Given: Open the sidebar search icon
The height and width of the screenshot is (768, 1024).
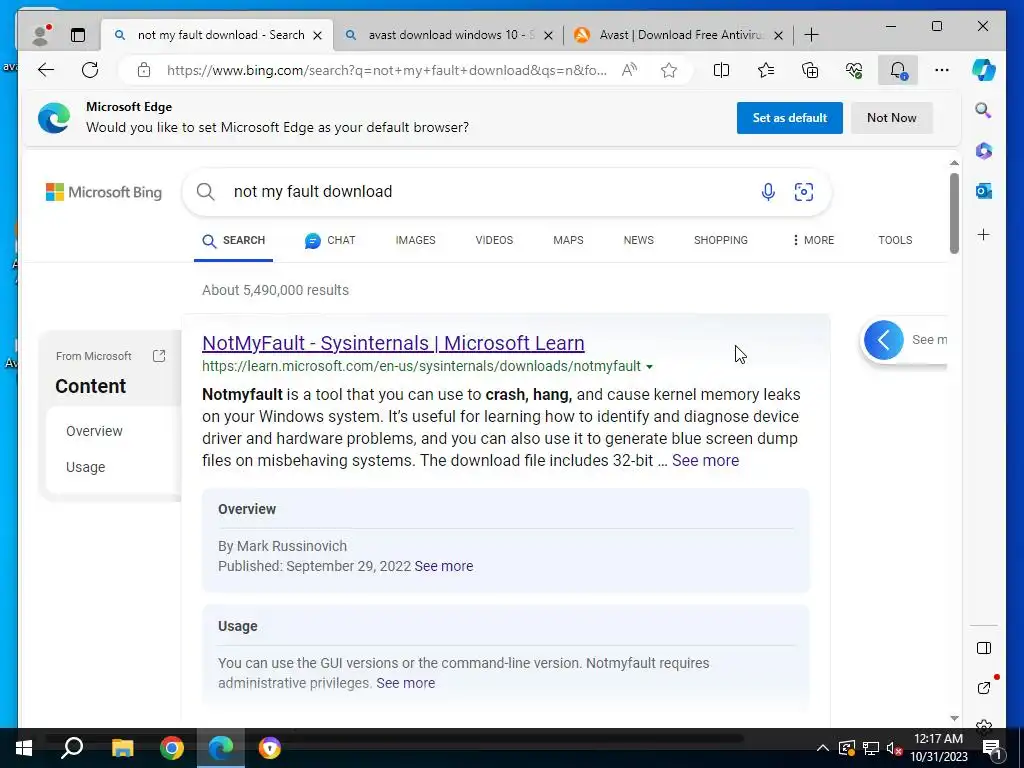Looking at the screenshot, I should click(x=984, y=110).
